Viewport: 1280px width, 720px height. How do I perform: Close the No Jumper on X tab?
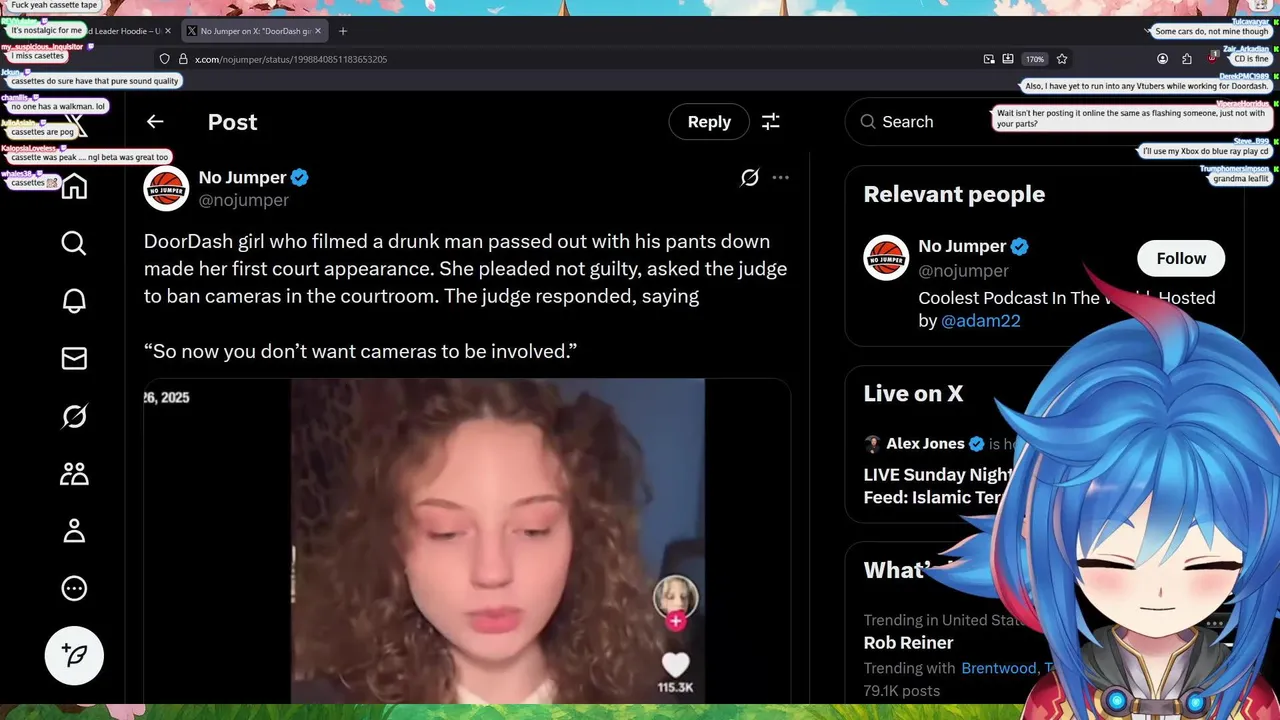[318, 31]
